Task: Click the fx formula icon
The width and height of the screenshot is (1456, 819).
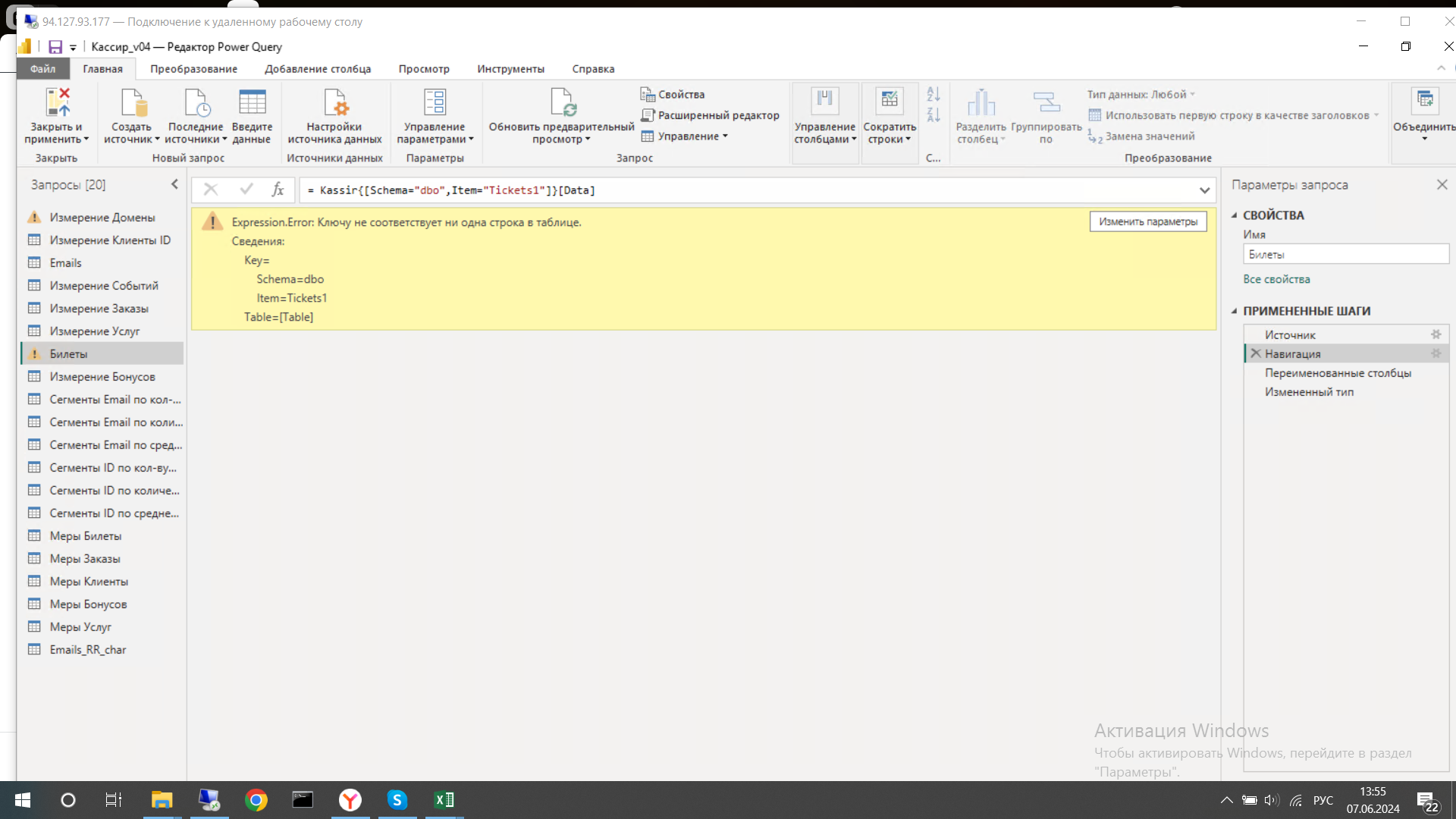Action: point(278,190)
